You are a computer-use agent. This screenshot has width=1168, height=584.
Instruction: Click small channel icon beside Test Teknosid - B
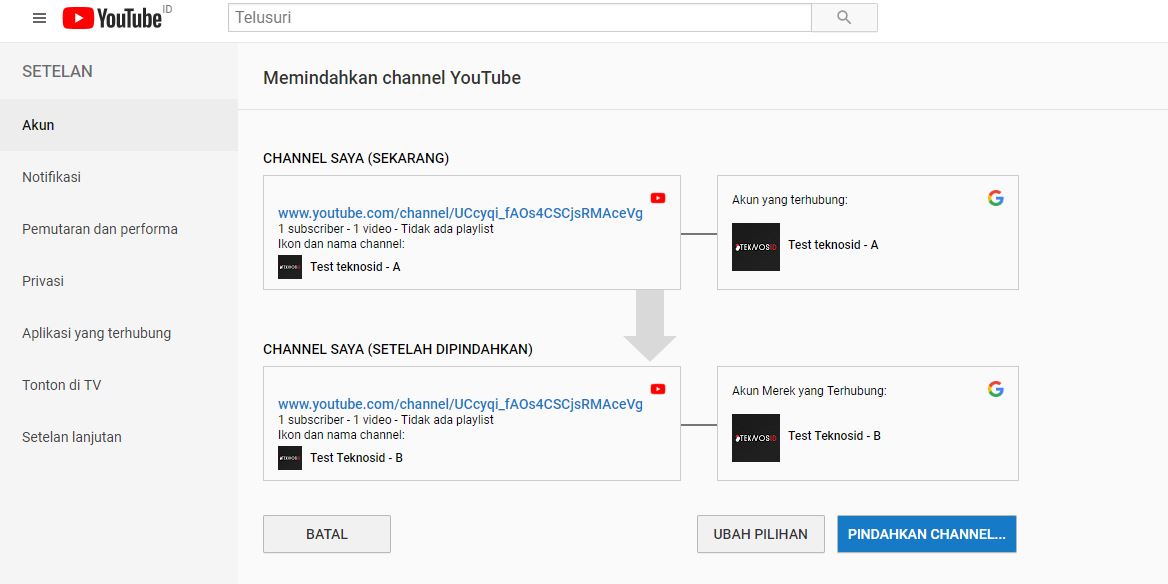pyautogui.click(x=290, y=458)
